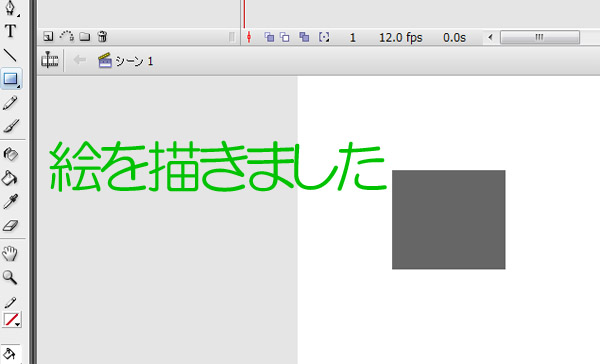Select the green 絵を描きました text

coord(218,167)
